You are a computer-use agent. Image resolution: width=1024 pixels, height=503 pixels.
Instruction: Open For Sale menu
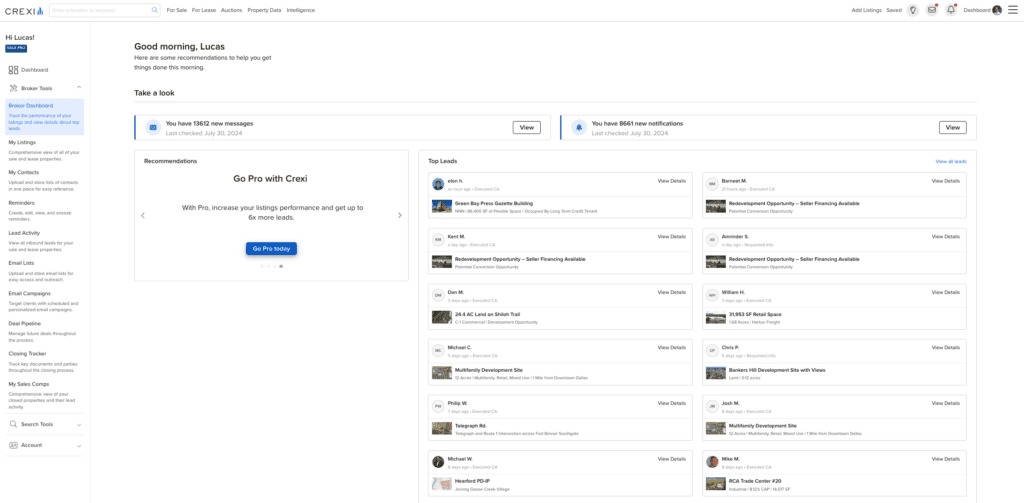177,10
